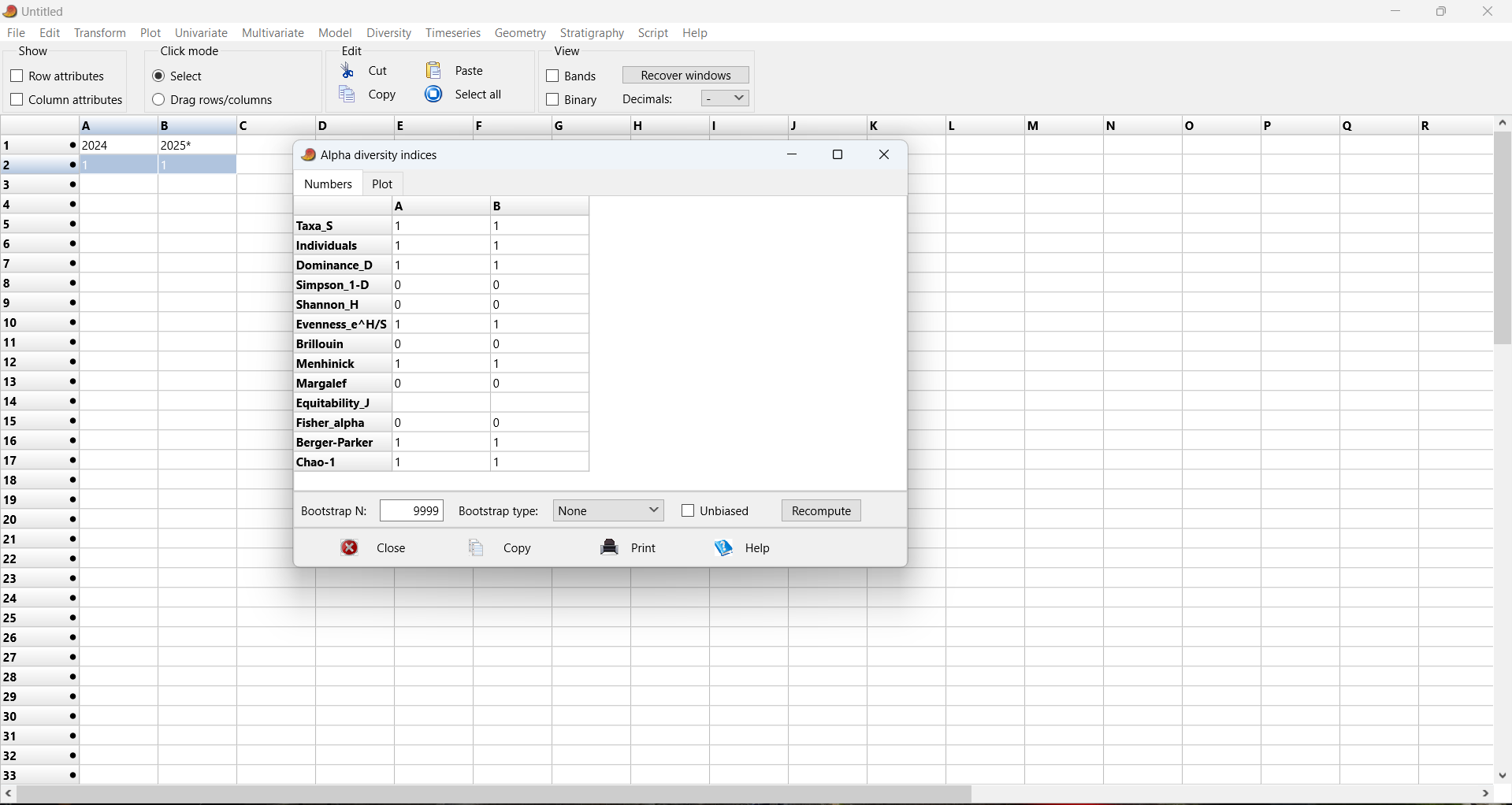Open the Stratigraphy menu
The image size is (1512, 805).
(x=592, y=33)
